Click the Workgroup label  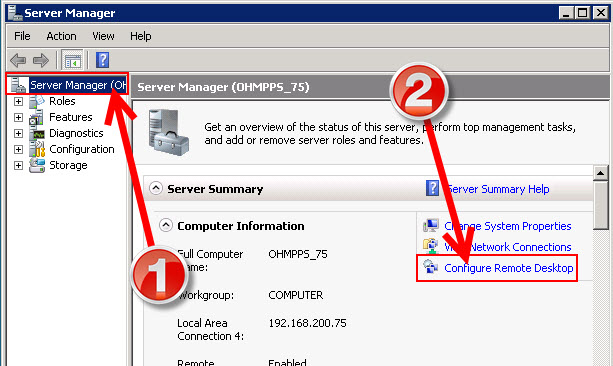[x=206, y=295]
